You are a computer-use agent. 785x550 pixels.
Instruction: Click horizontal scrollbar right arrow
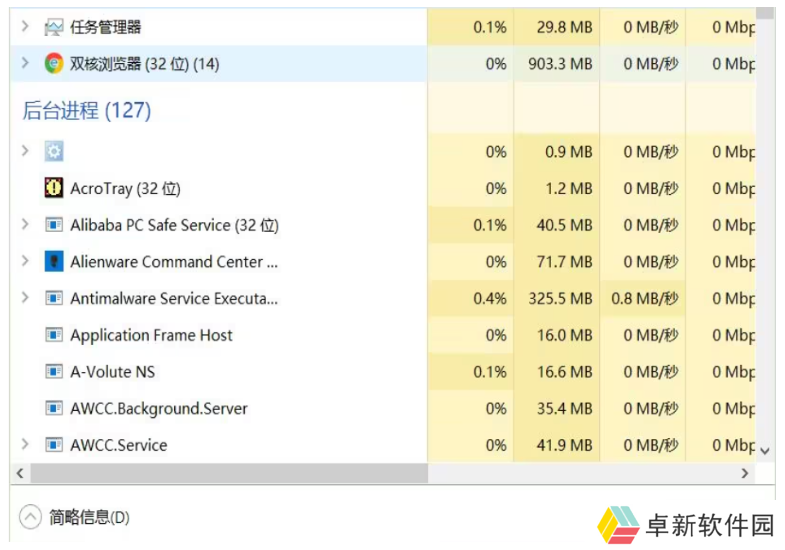click(745, 472)
